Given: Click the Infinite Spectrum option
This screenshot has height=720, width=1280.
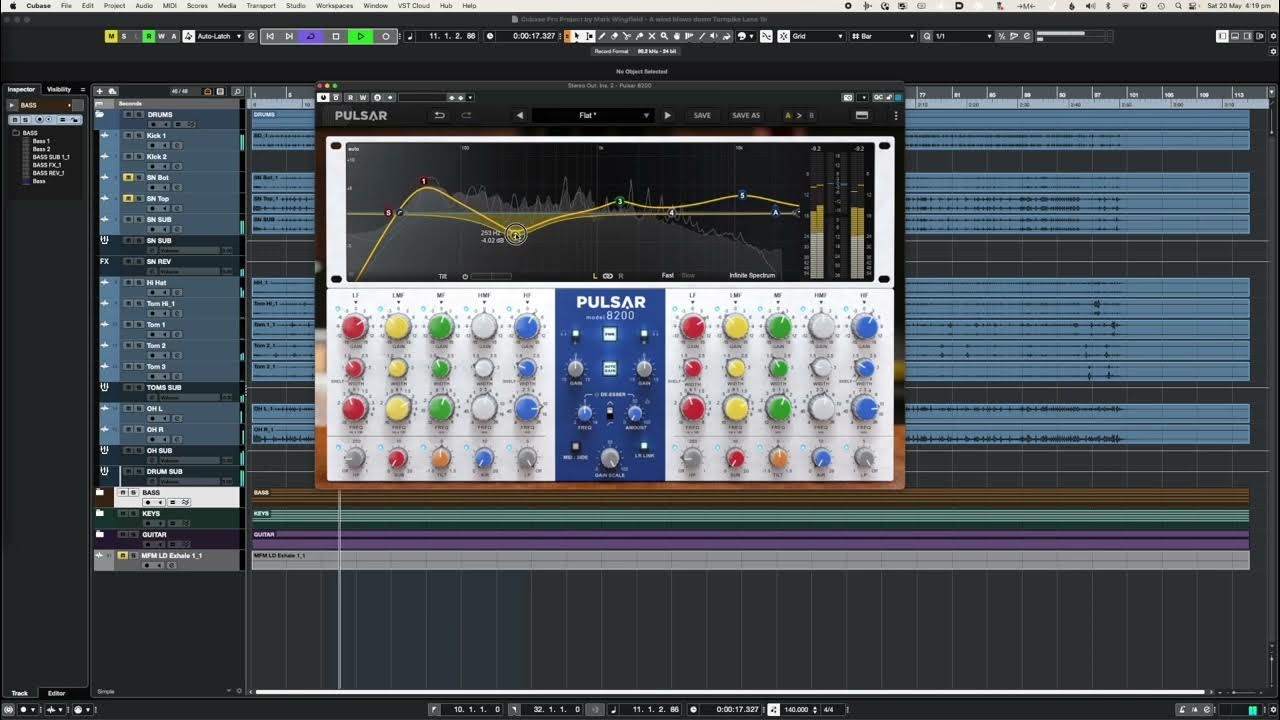Looking at the screenshot, I should [752, 275].
